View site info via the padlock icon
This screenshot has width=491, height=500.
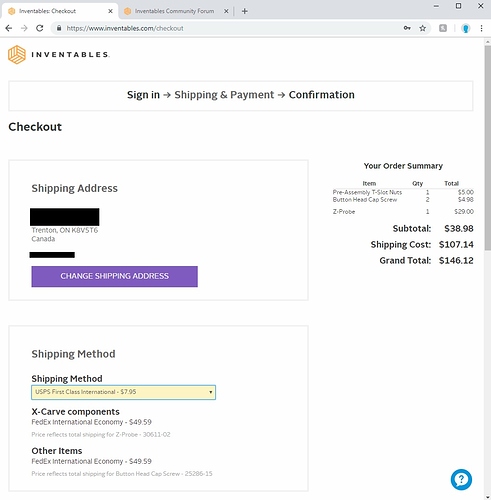pyautogui.click(x=59, y=28)
